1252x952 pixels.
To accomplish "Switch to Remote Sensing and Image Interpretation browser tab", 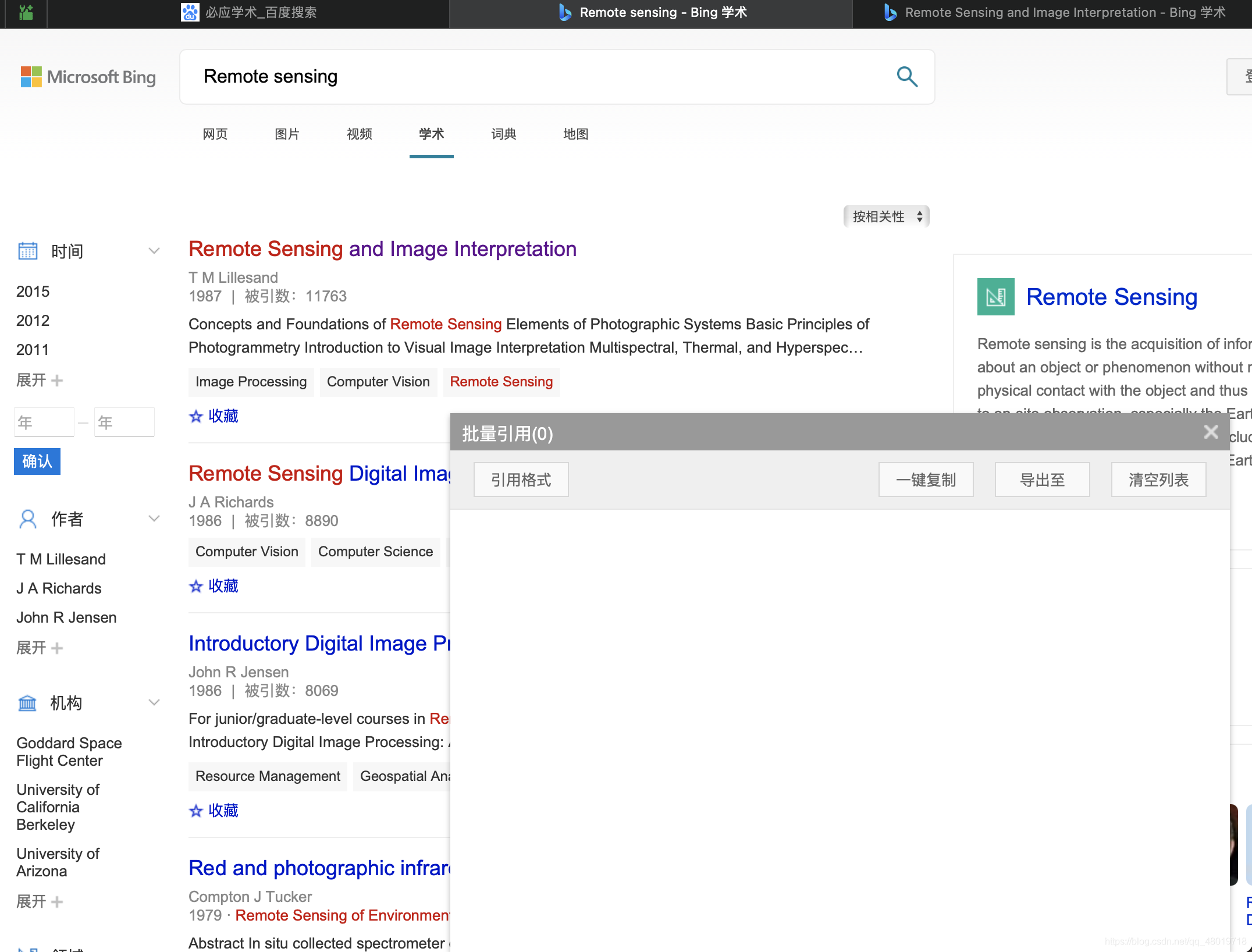I will point(1053,12).
